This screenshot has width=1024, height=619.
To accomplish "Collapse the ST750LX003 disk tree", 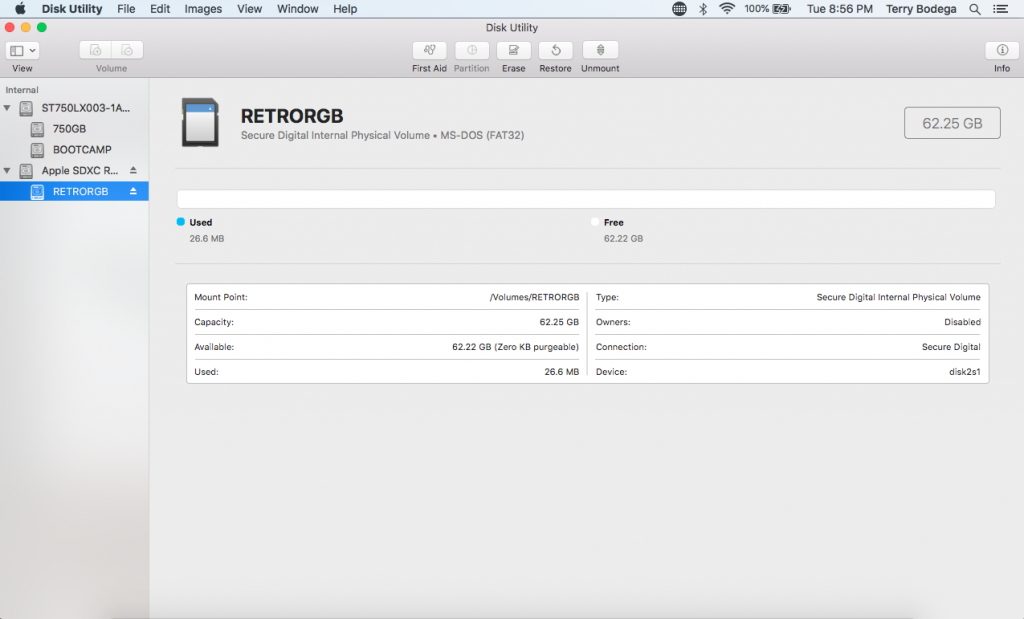I will (8, 108).
